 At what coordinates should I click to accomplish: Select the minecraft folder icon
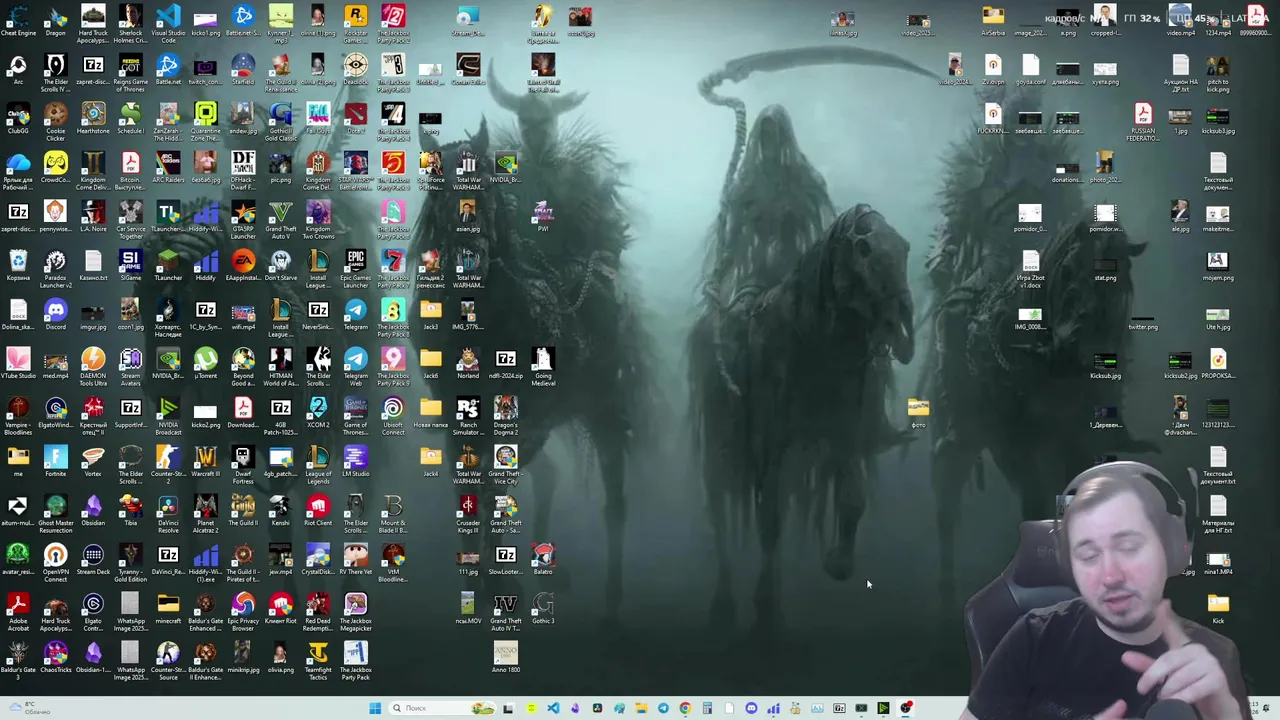pyautogui.click(x=168, y=609)
